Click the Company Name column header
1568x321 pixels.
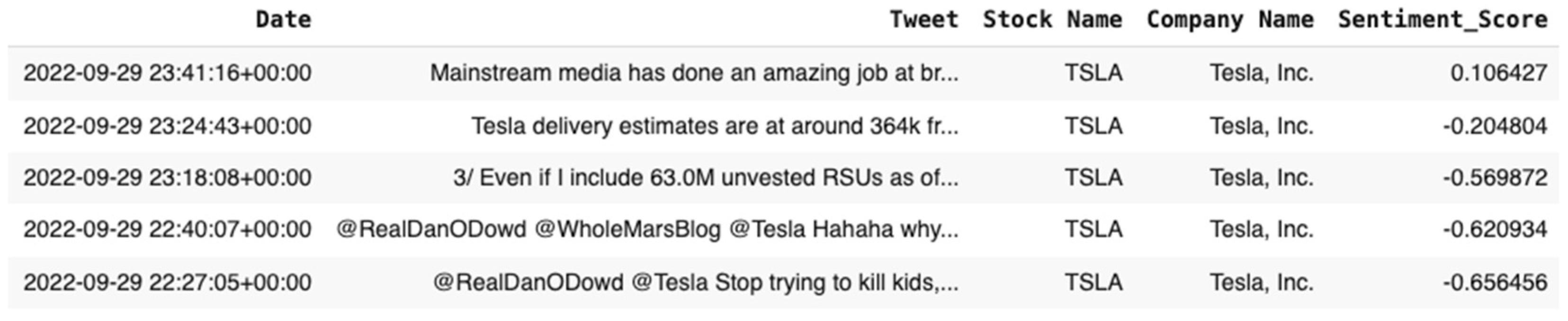1229,20
